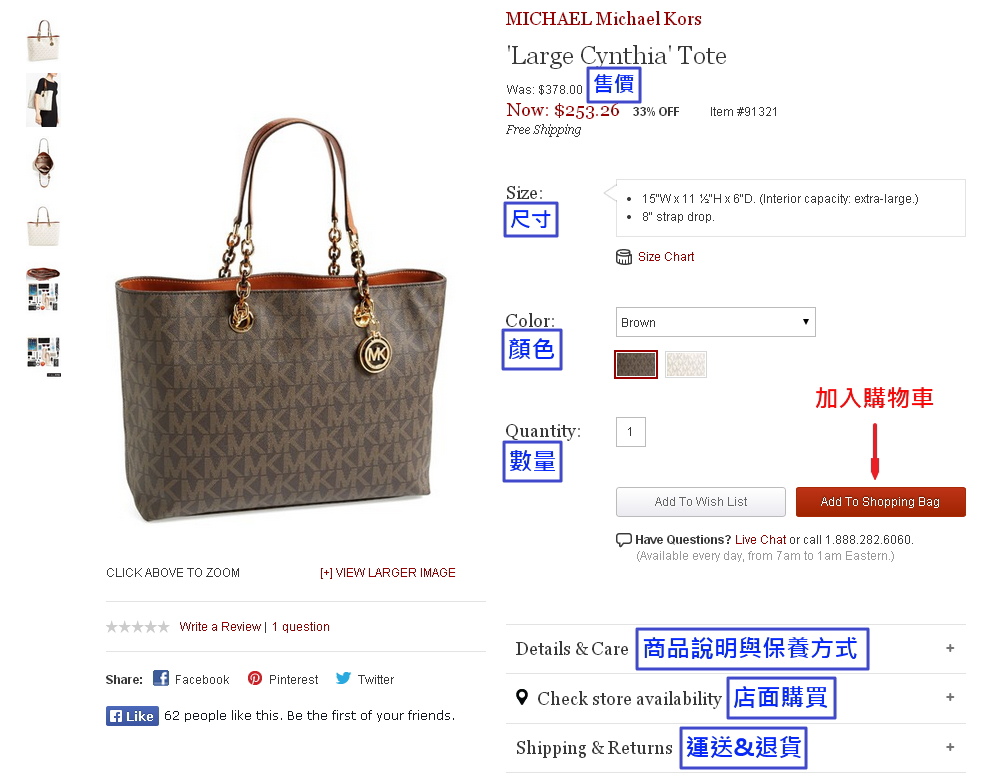Click Add To Wish List button

click(701, 502)
